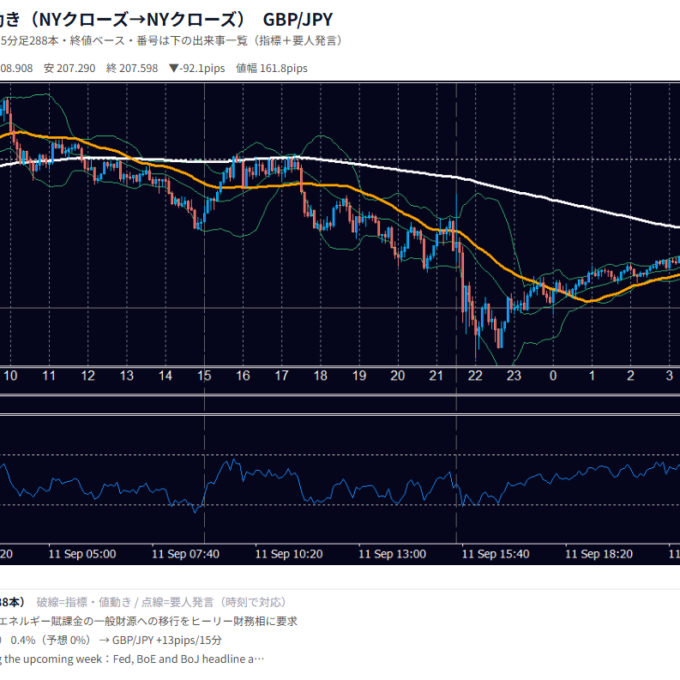Click hour label 10 on chart axis
The height and width of the screenshot is (680, 680).
coord(10,376)
